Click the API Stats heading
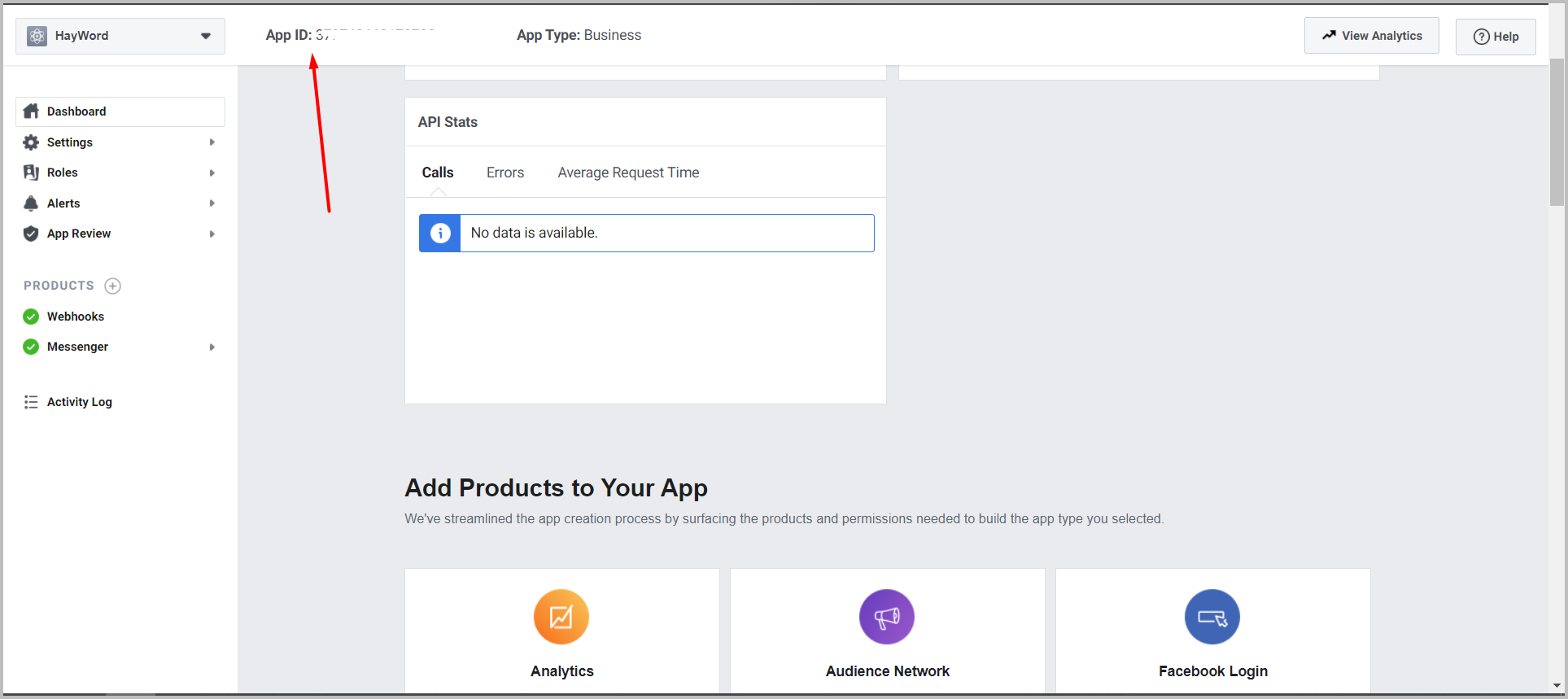The width and height of the screenshot is (1568, 699). 448,122
